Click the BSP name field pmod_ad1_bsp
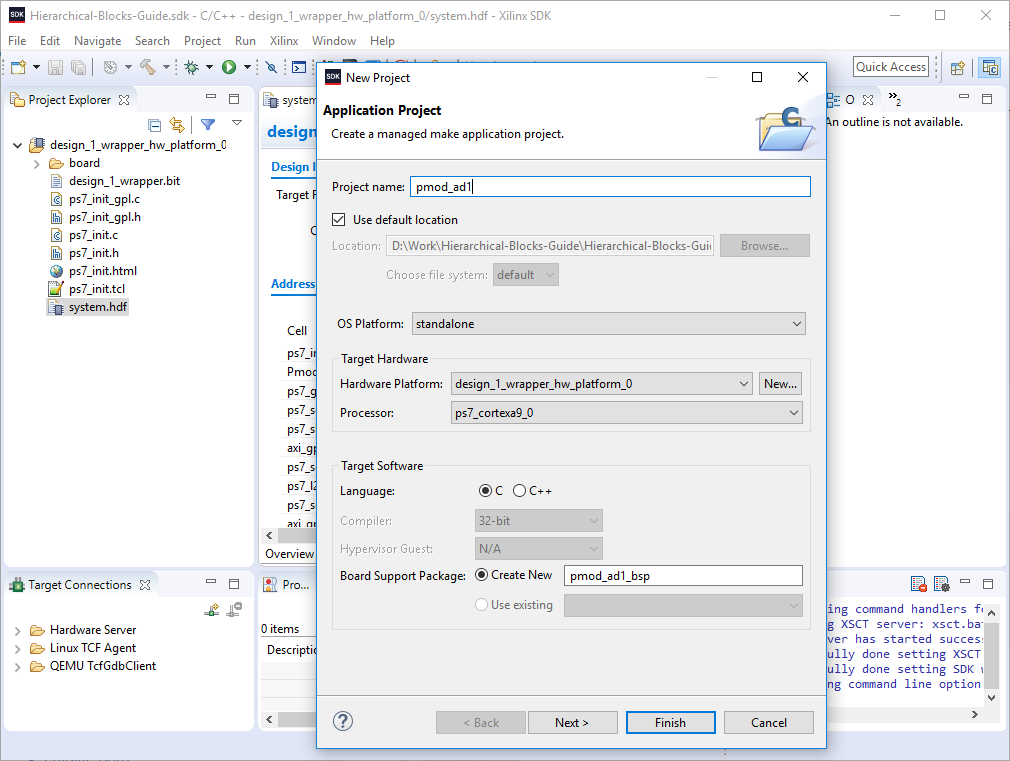The width and height of the screenshot is (1010, 761). point(683,575)
